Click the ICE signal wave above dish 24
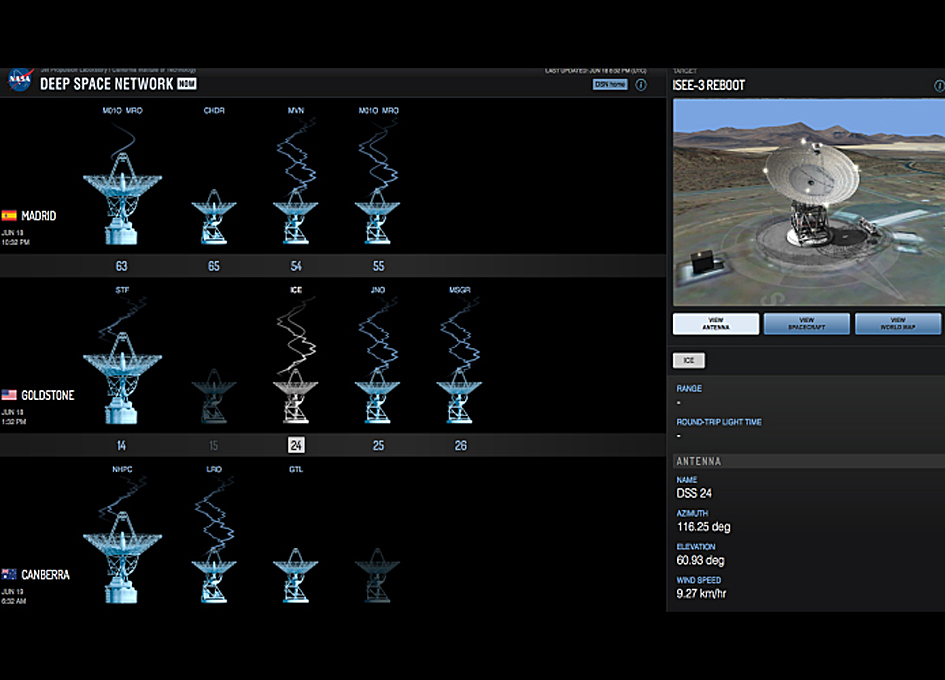 click(x=295, y=335)
